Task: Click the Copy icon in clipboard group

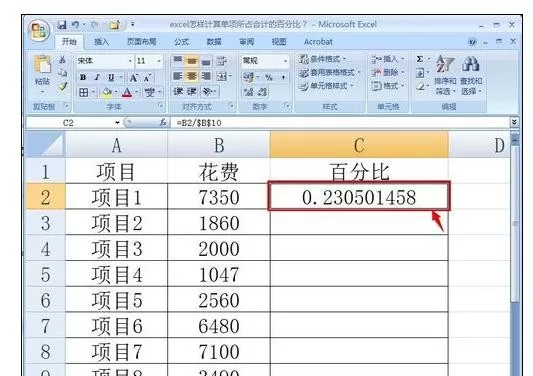Action: click(63, 72)
